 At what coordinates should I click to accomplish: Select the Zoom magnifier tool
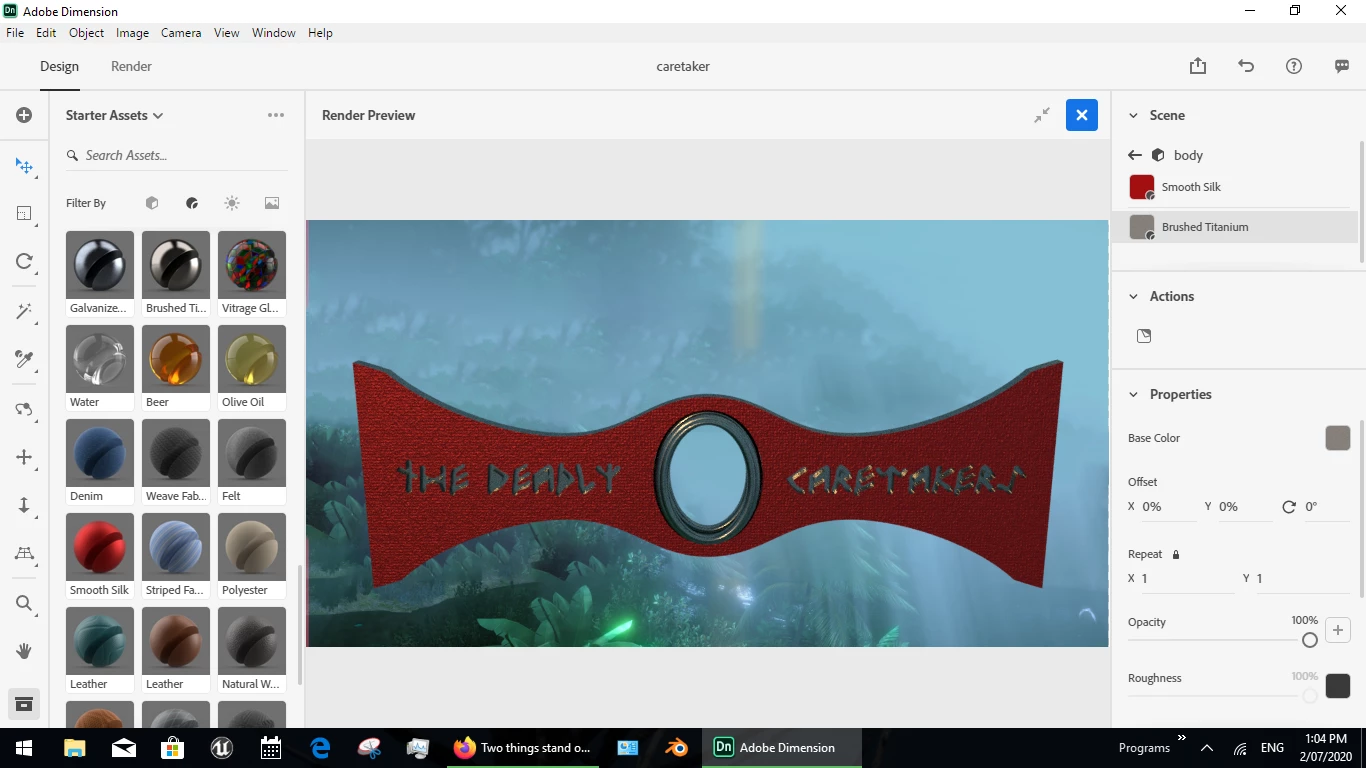click(x=24, y=603)
